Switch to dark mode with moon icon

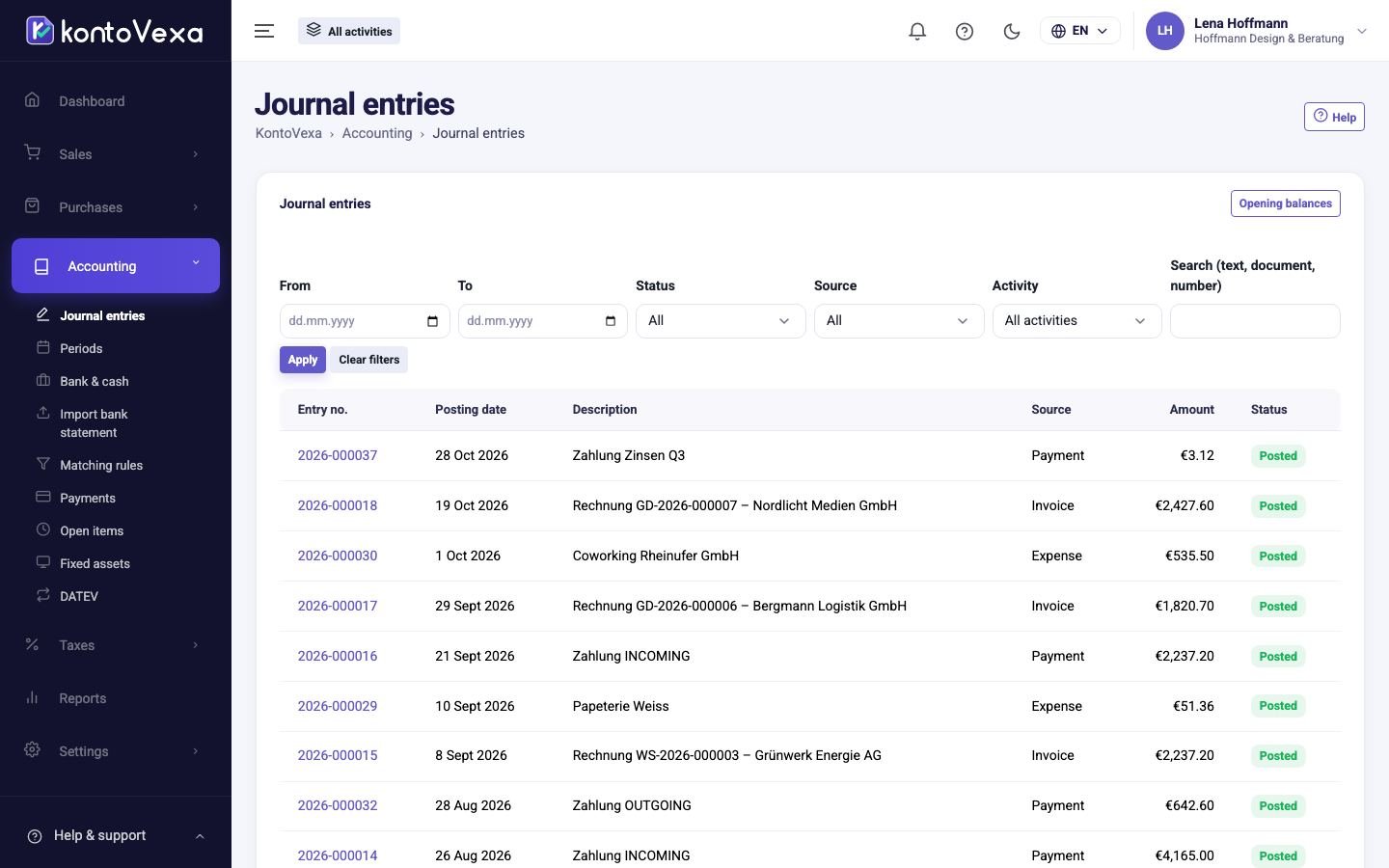1012,31
